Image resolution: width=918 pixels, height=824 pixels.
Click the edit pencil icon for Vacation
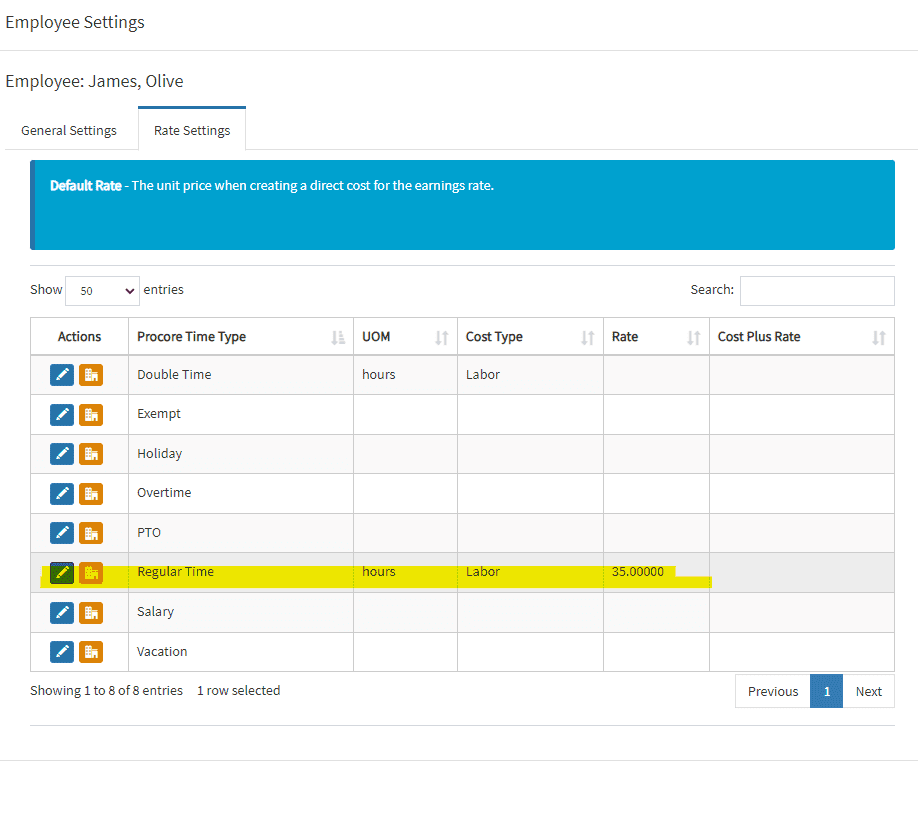(x=62, y=652)
